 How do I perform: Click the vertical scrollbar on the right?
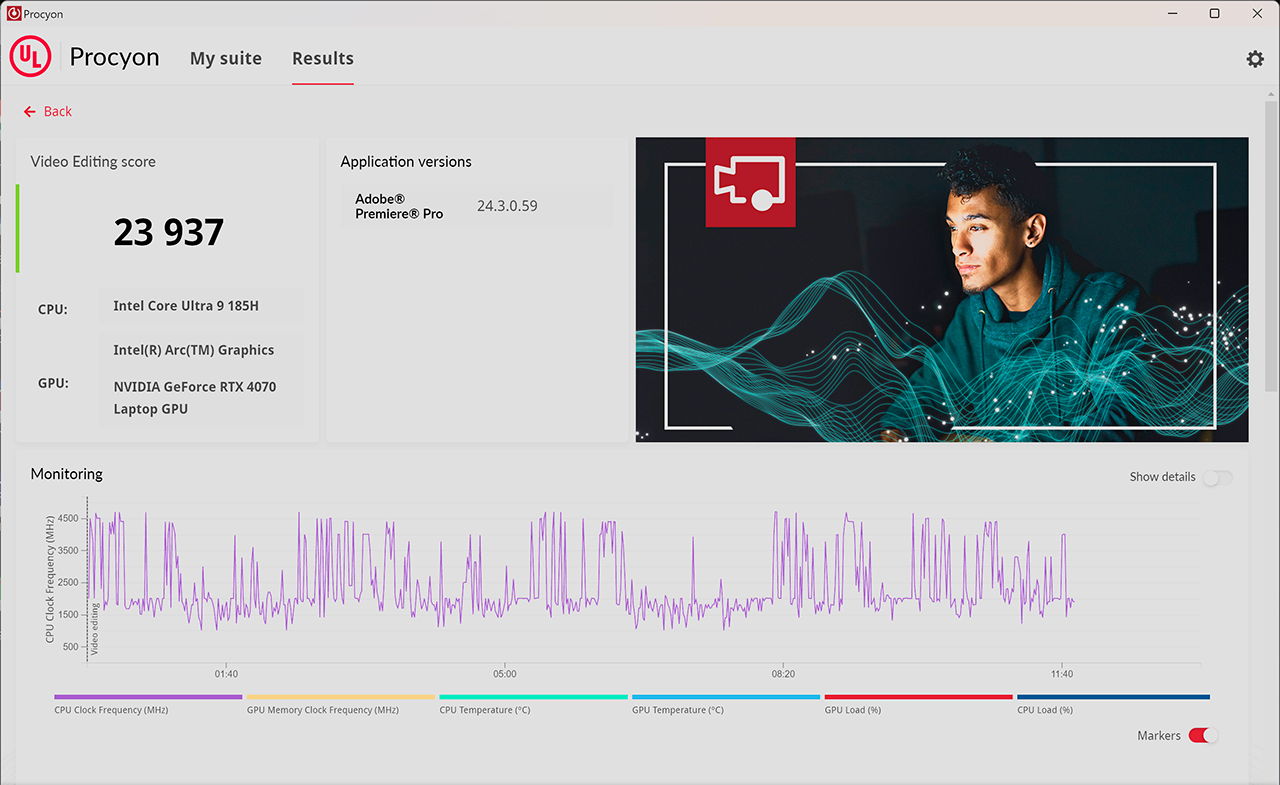pyautogui.click(x=1271, y=245)
